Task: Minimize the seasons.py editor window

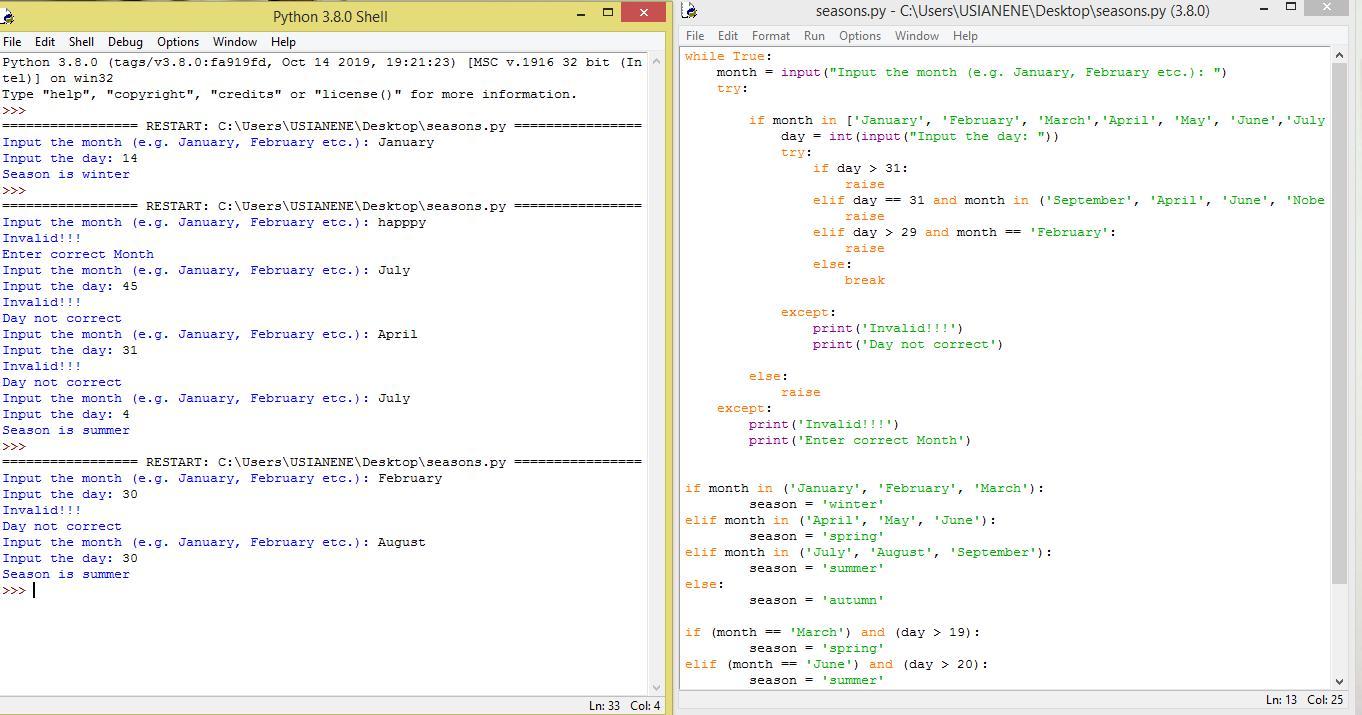Action: 1264,8
